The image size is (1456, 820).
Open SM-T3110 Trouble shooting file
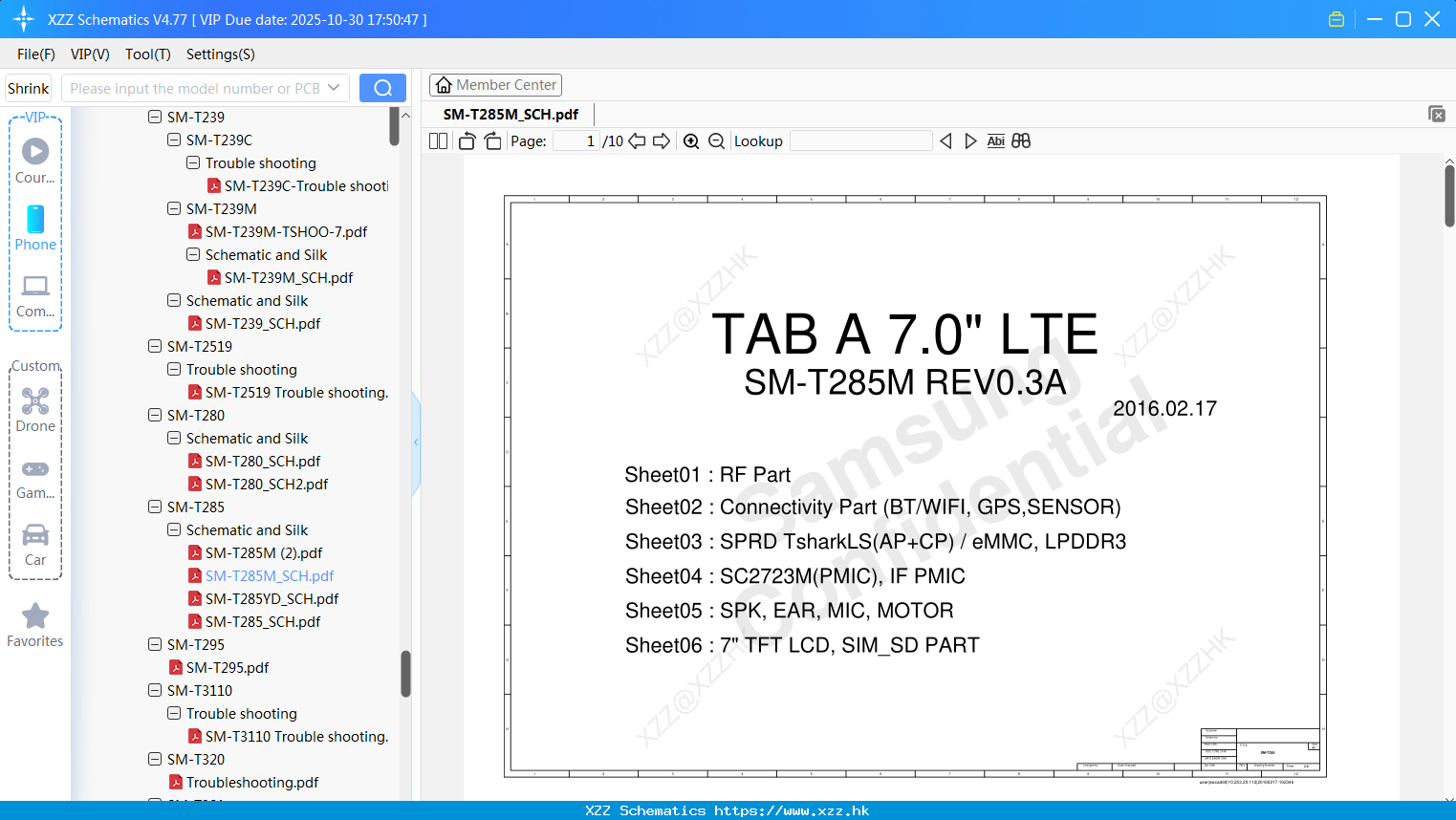[296, 736]
